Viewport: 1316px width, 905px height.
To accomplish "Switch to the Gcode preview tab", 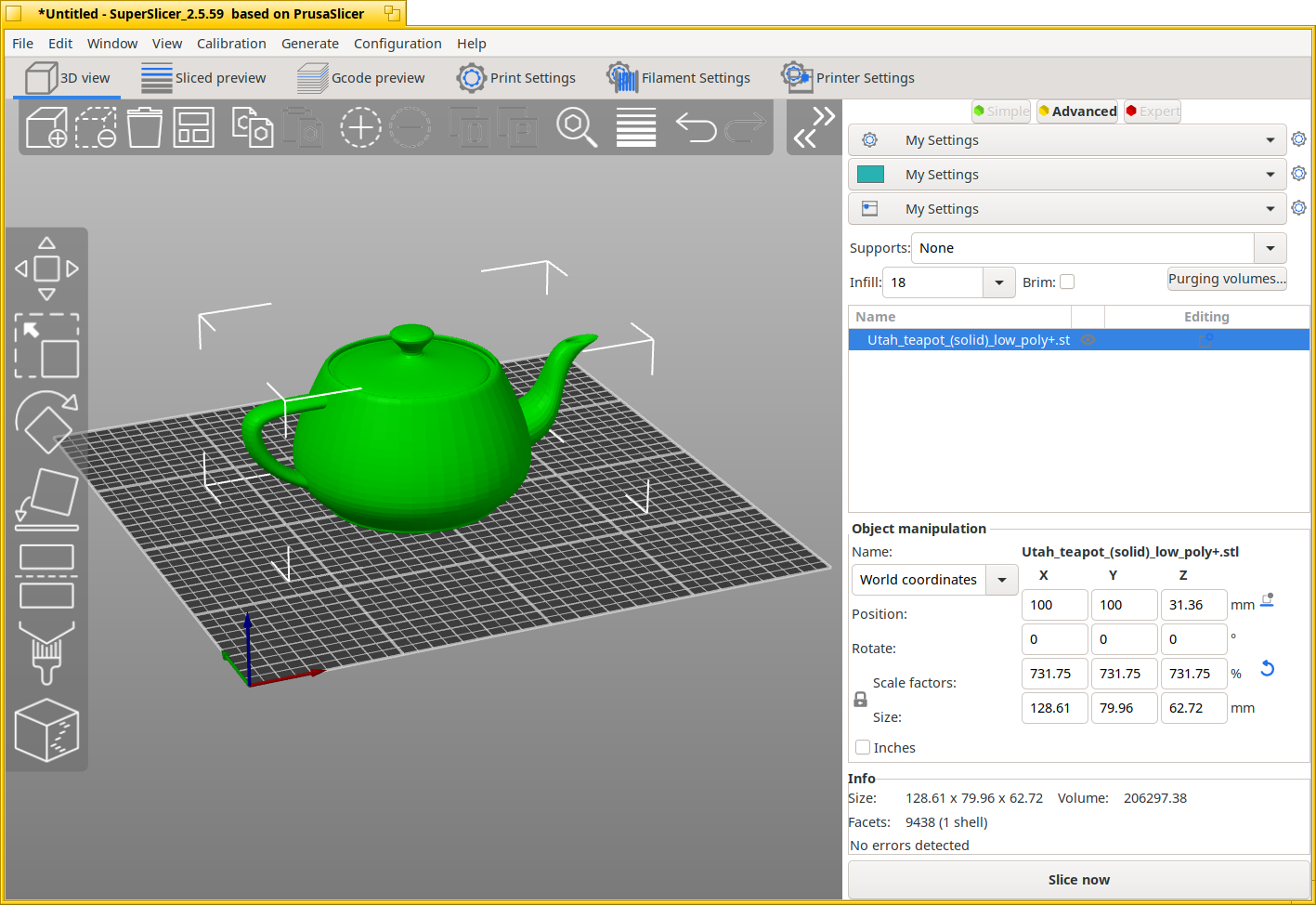I will click(x=360, y=78).
